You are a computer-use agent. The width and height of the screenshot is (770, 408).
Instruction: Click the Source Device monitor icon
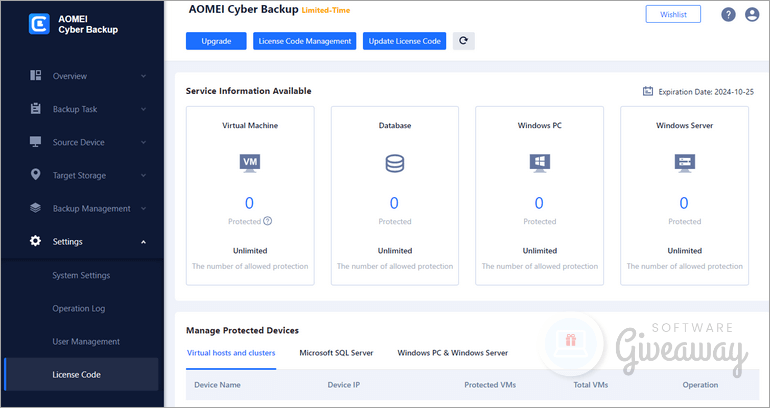click(x=35, y=142)
